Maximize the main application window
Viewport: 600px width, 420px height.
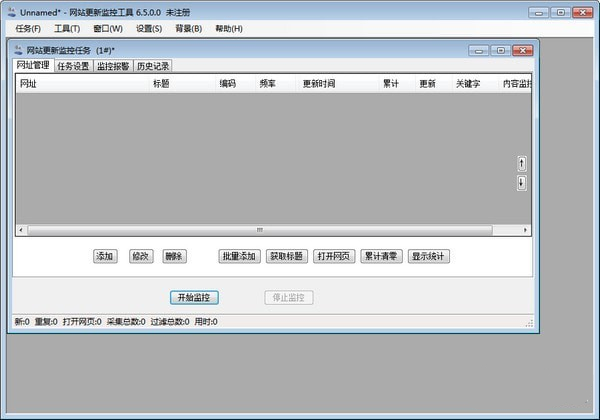[561, 13]
